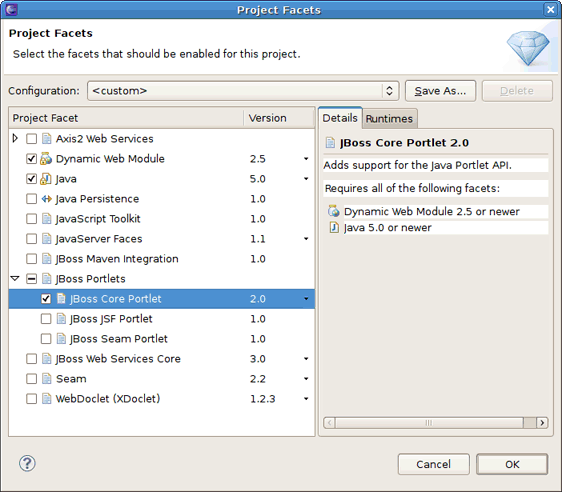
Task: Check the JBoss Web Services Core facet
Action: tap(32, 359)
